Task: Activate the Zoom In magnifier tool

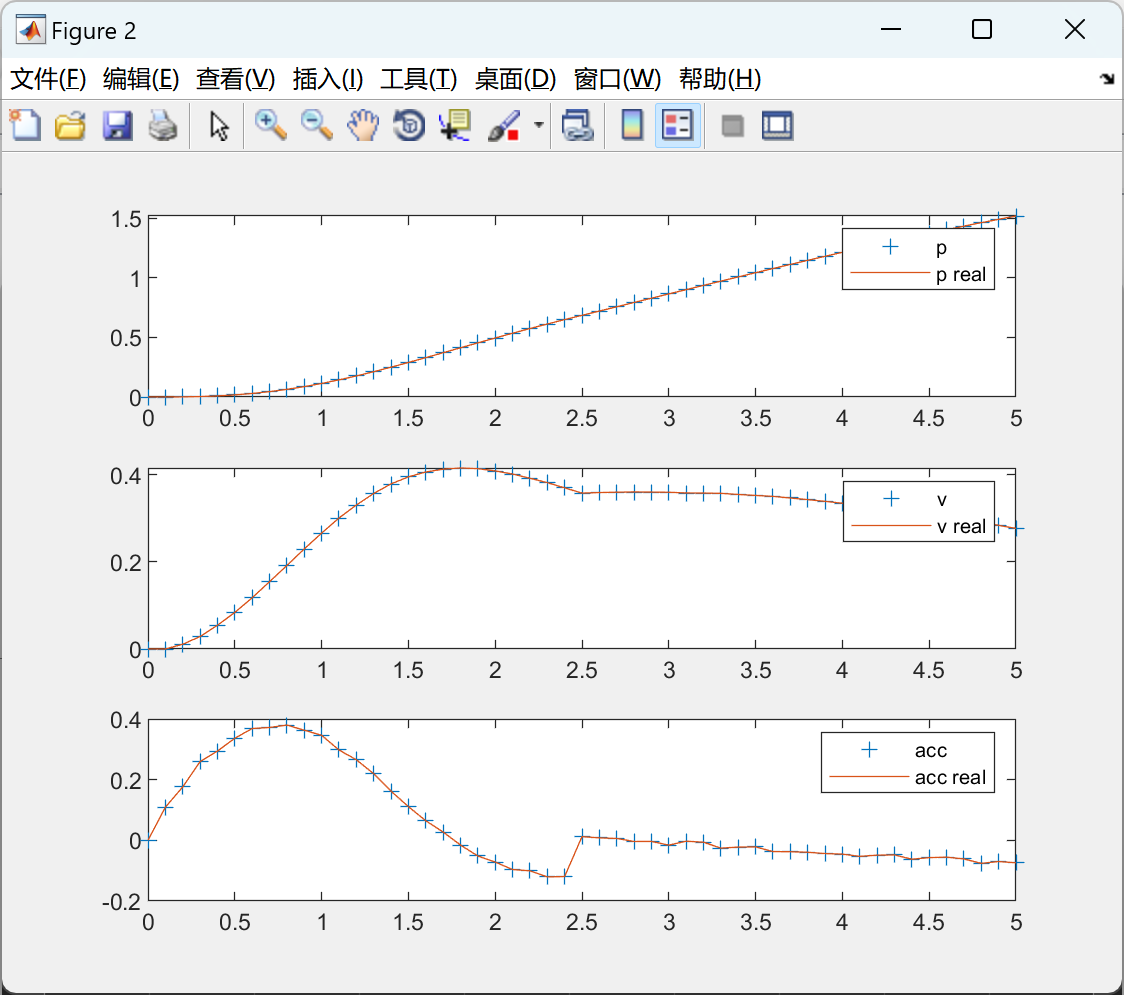Action: tap(270, 125)
